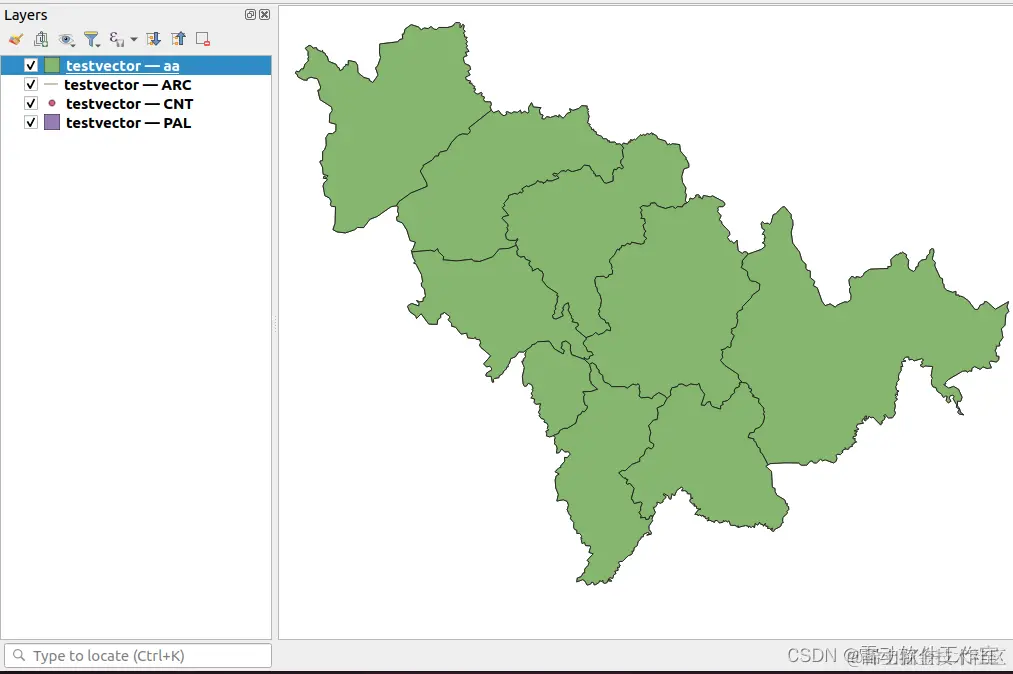
Task: Select the testvector — ARC layer
Action: click(x=128, y=85)
